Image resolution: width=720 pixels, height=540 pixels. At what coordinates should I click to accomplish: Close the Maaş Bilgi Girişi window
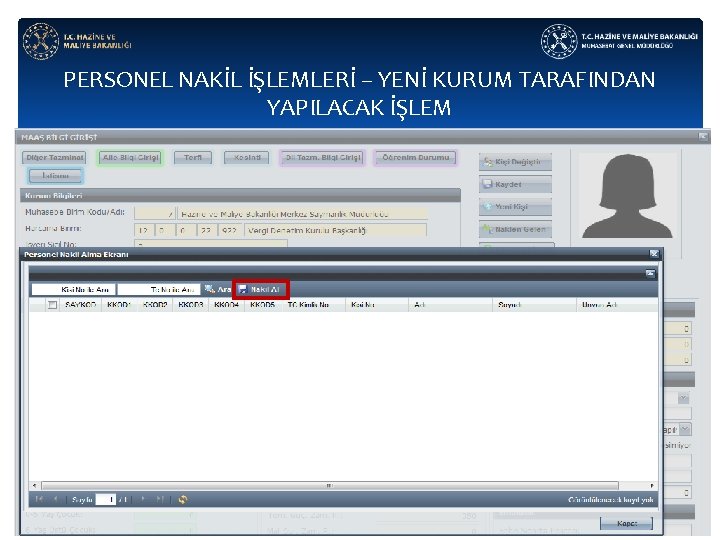coord(703,137)
